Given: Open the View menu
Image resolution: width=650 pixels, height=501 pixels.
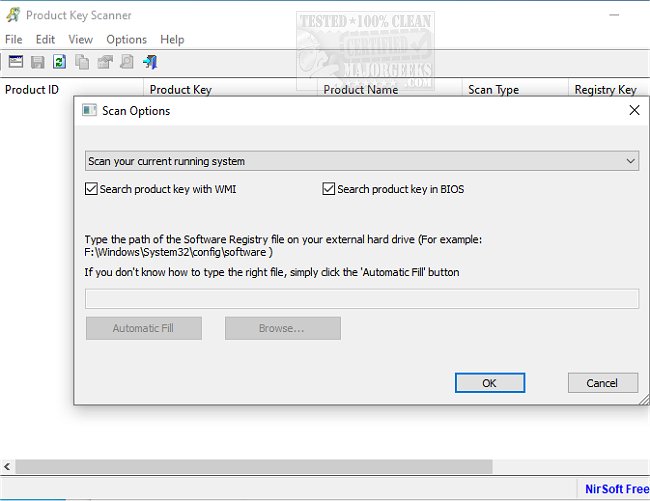Looking at the screenshot, I should pos(81,39).
